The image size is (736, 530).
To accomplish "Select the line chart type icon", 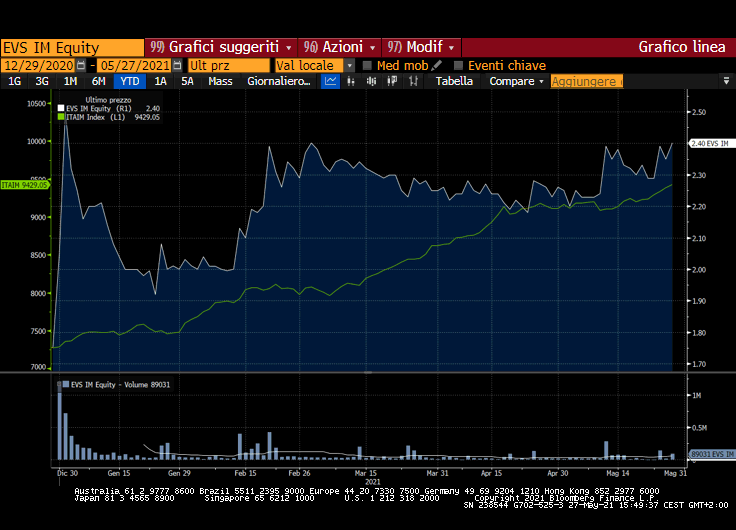I will pos(331,81).
